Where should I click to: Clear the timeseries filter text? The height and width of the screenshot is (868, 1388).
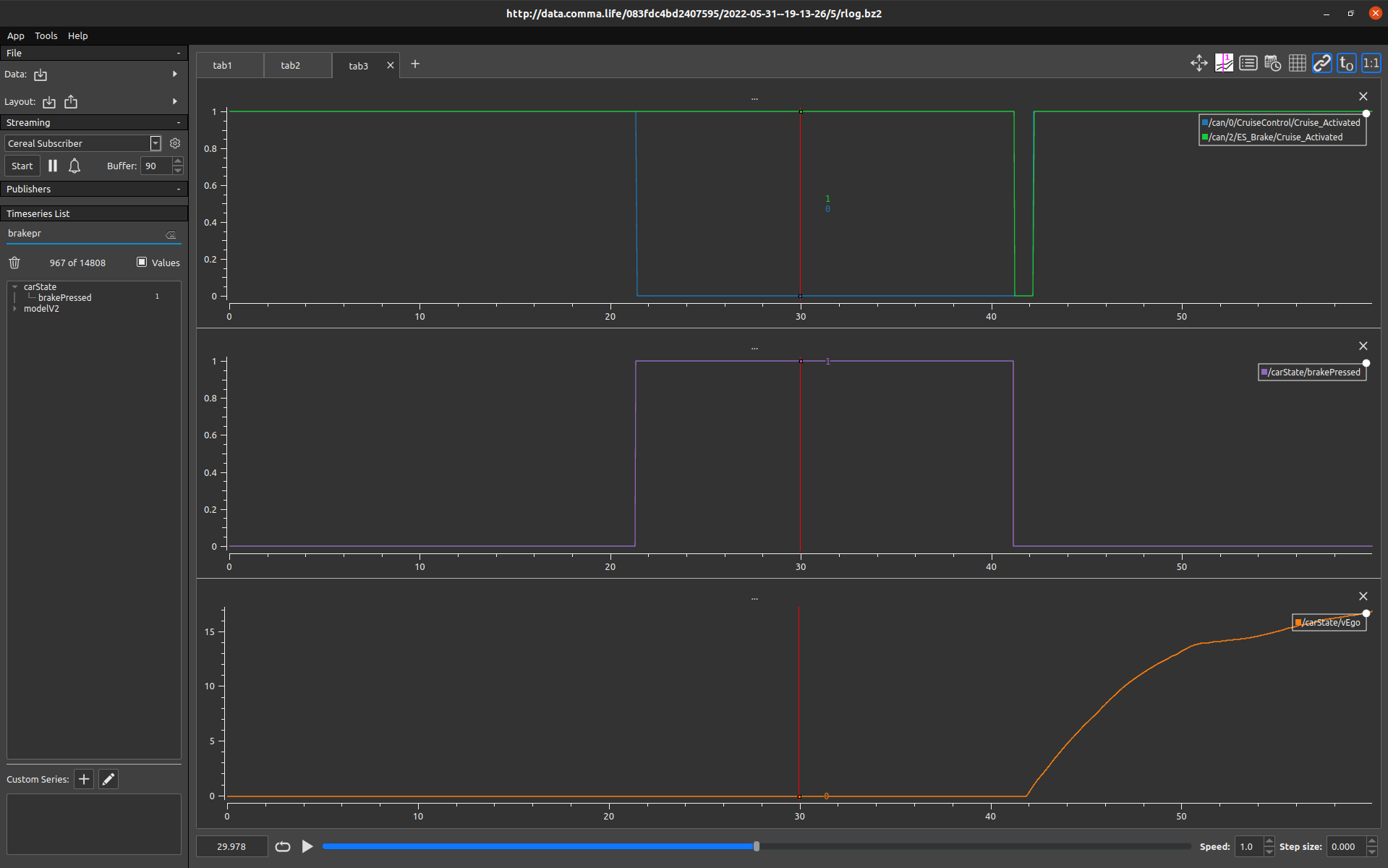(x=171, y=234)
